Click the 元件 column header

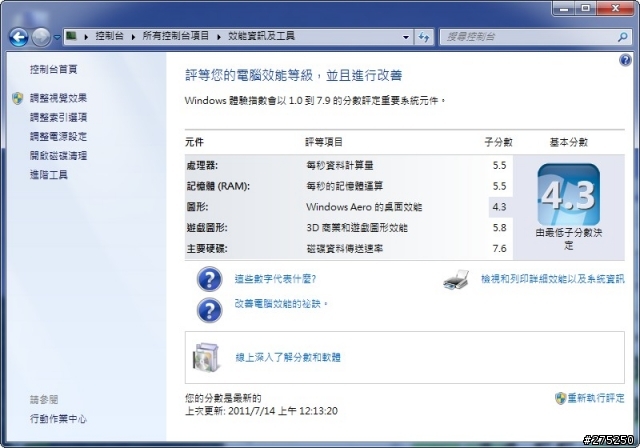click(x=194, y=142)
